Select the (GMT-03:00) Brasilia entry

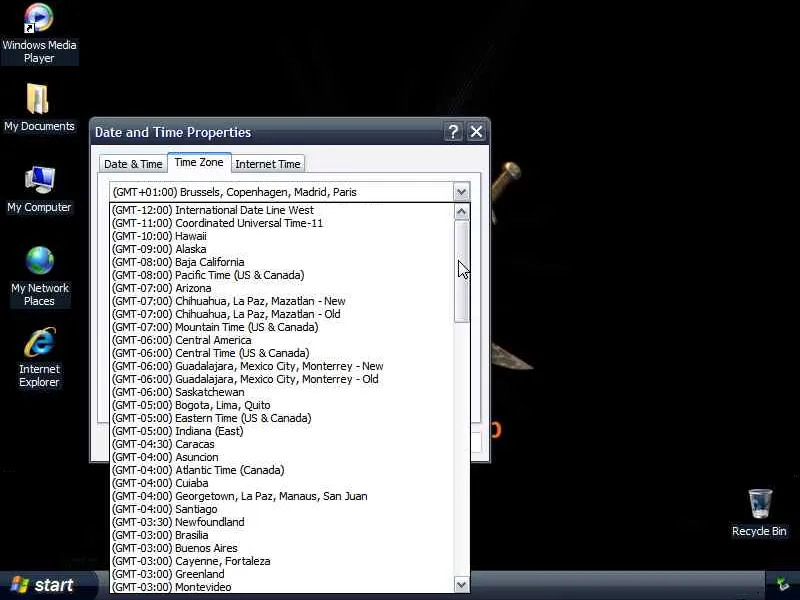click(282, 535)
